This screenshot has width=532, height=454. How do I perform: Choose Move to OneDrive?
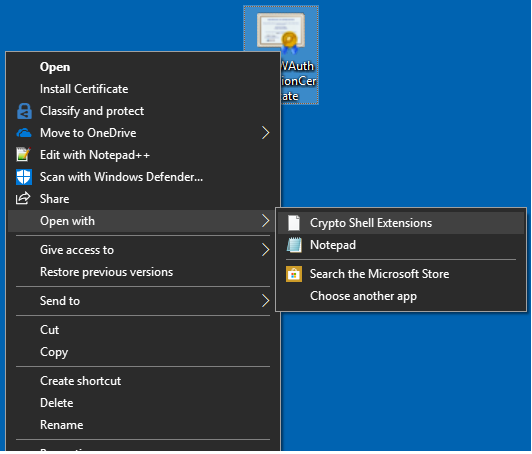(x=143, y=133)
